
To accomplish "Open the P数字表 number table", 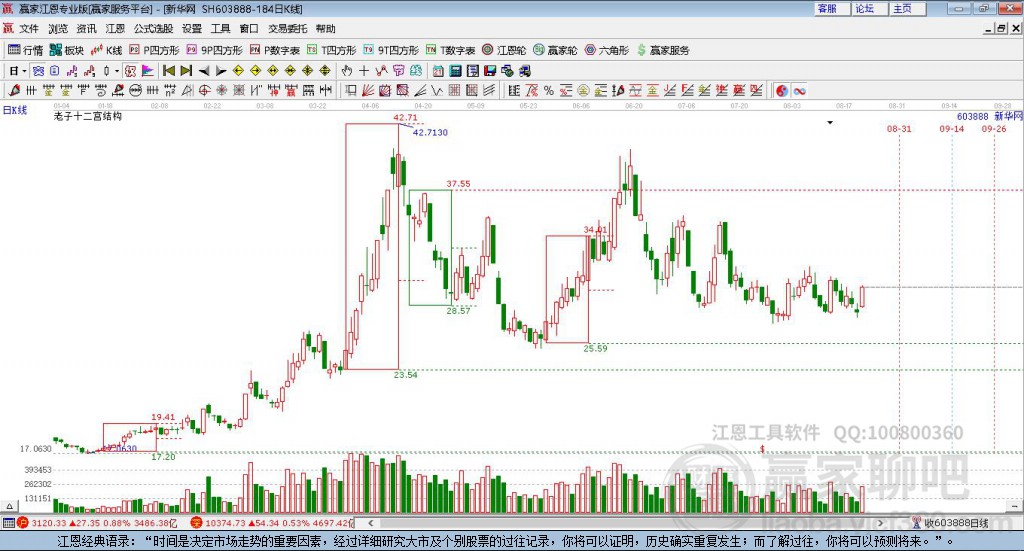I will [274, 50].
